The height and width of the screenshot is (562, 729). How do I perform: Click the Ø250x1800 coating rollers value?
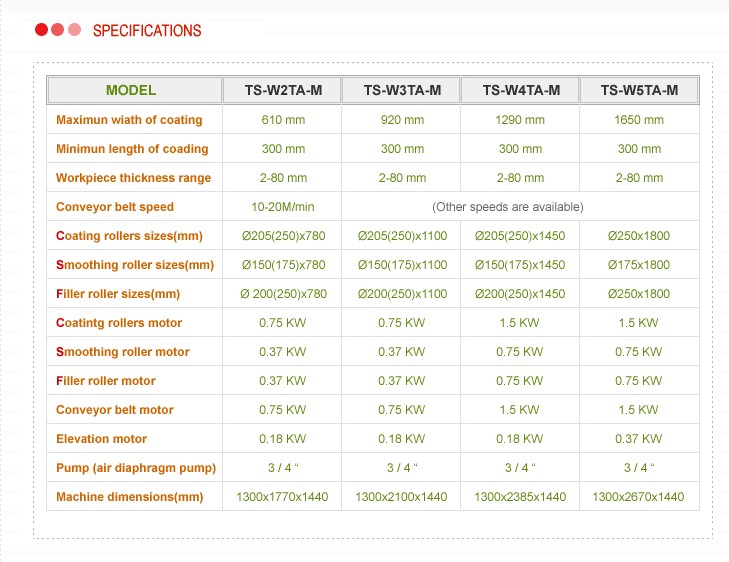(639, 236)
